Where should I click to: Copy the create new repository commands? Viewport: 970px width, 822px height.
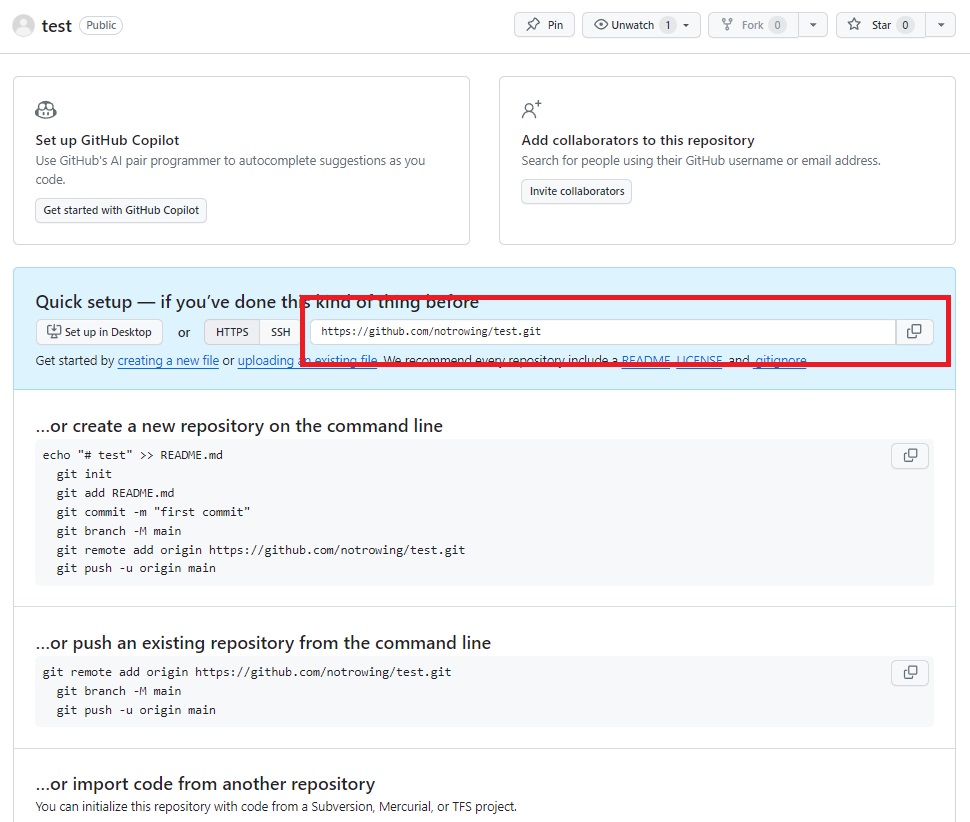(910, 456)
